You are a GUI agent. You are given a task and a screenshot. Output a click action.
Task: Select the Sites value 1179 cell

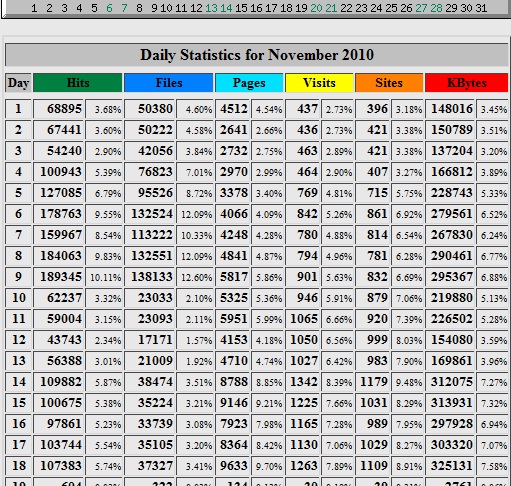coord(373,382)
